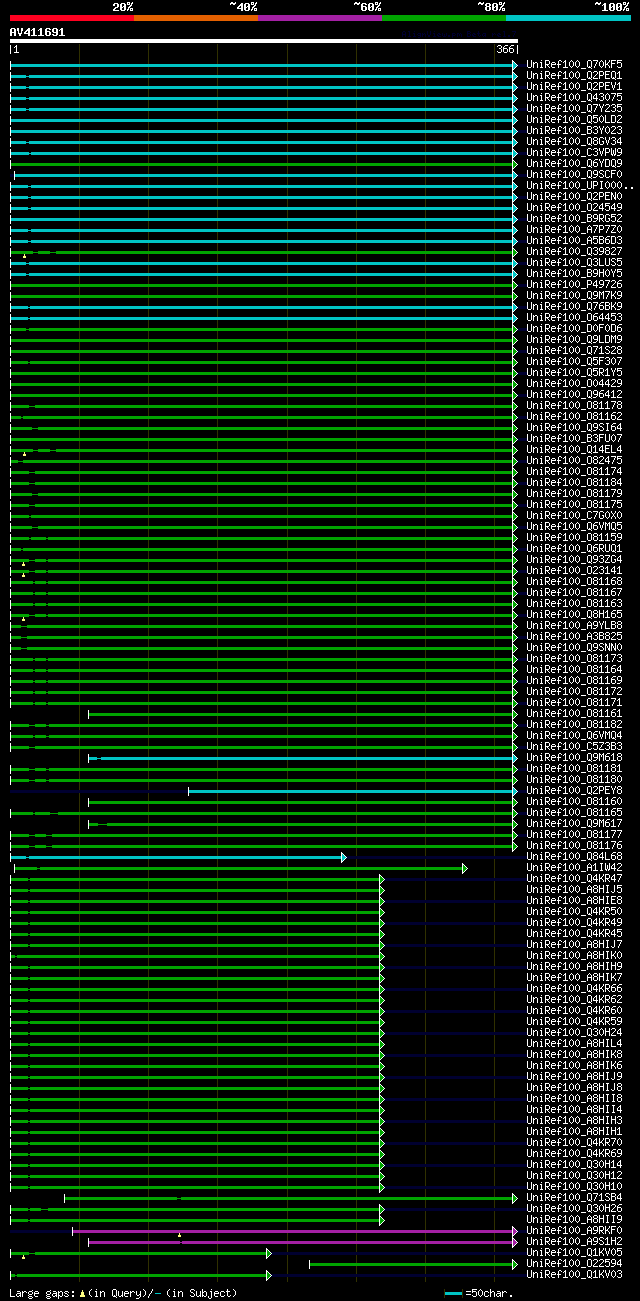Open the UniRef100_Q70KF5 hit label
This screenshot has height=1301, width=640.
[x=574, y=64]
